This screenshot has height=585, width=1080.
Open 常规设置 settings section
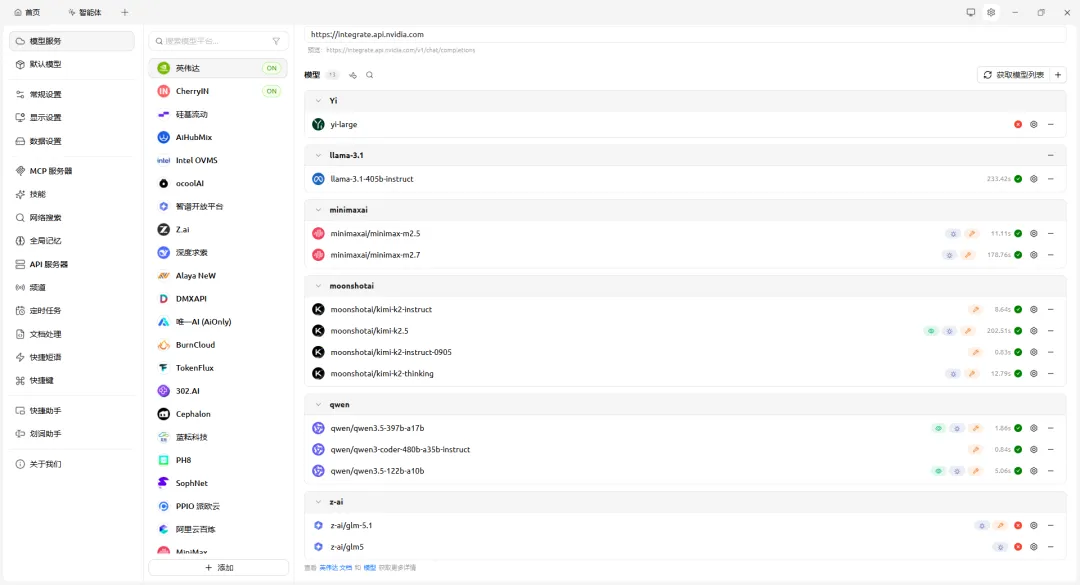(x=72, y=94)
